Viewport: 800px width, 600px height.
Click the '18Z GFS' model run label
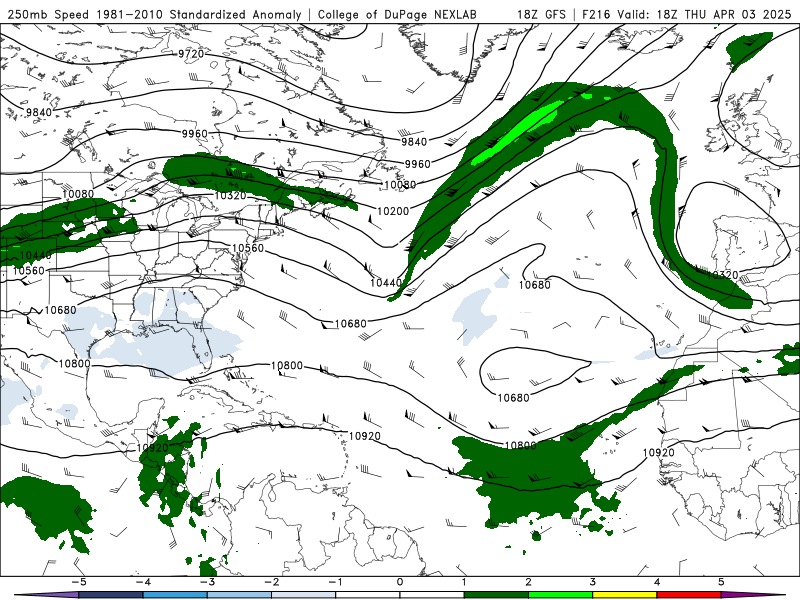pos(541,14)
